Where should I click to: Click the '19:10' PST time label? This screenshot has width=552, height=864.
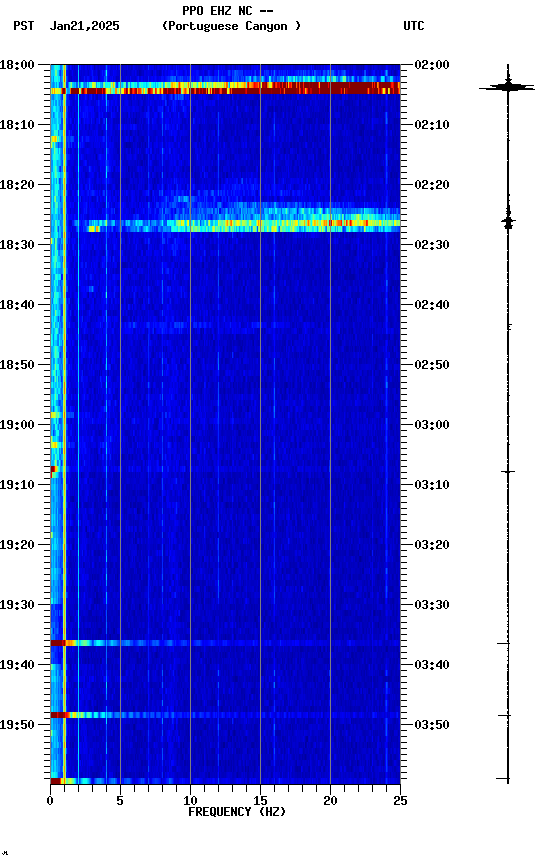(17, 485)
